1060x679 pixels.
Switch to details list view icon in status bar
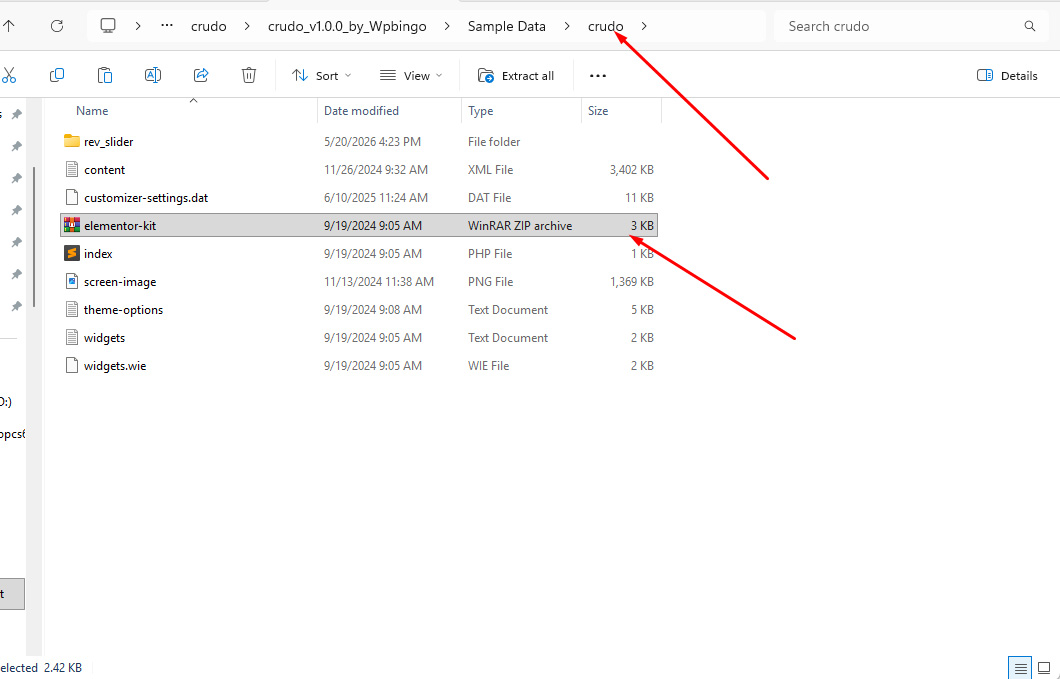pyautogui.click(x=1020, y=668)
